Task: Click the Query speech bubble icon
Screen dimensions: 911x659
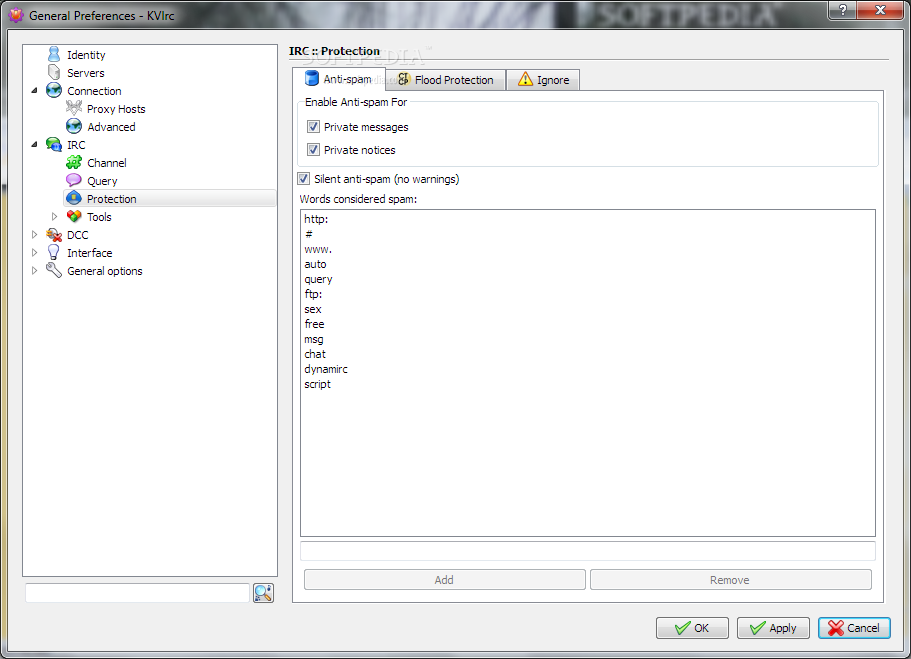Action: pyautogui.click(x=74, y=180)
